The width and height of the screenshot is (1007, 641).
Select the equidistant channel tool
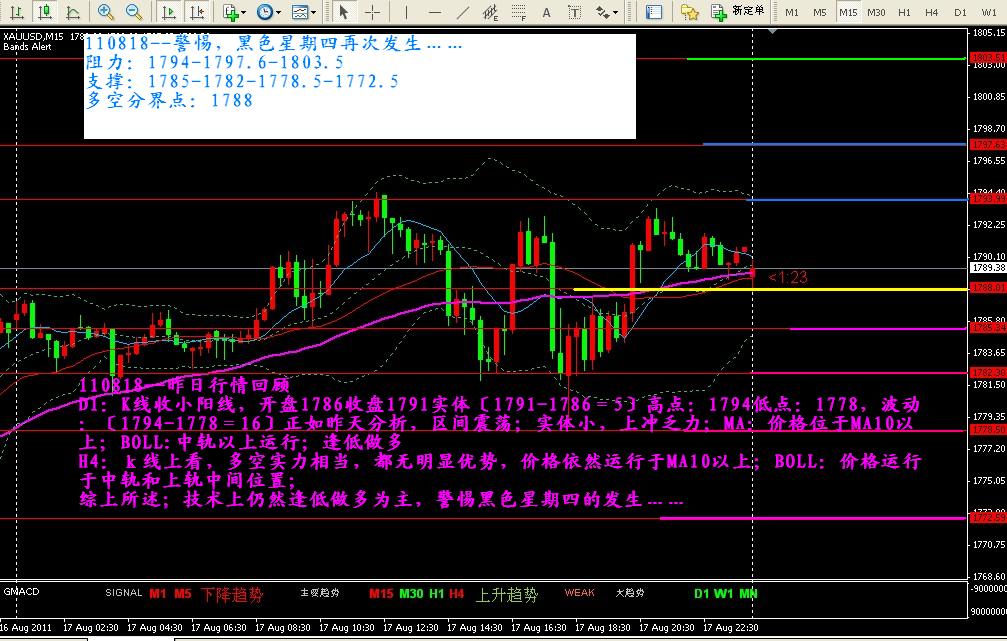coord(491,12)
